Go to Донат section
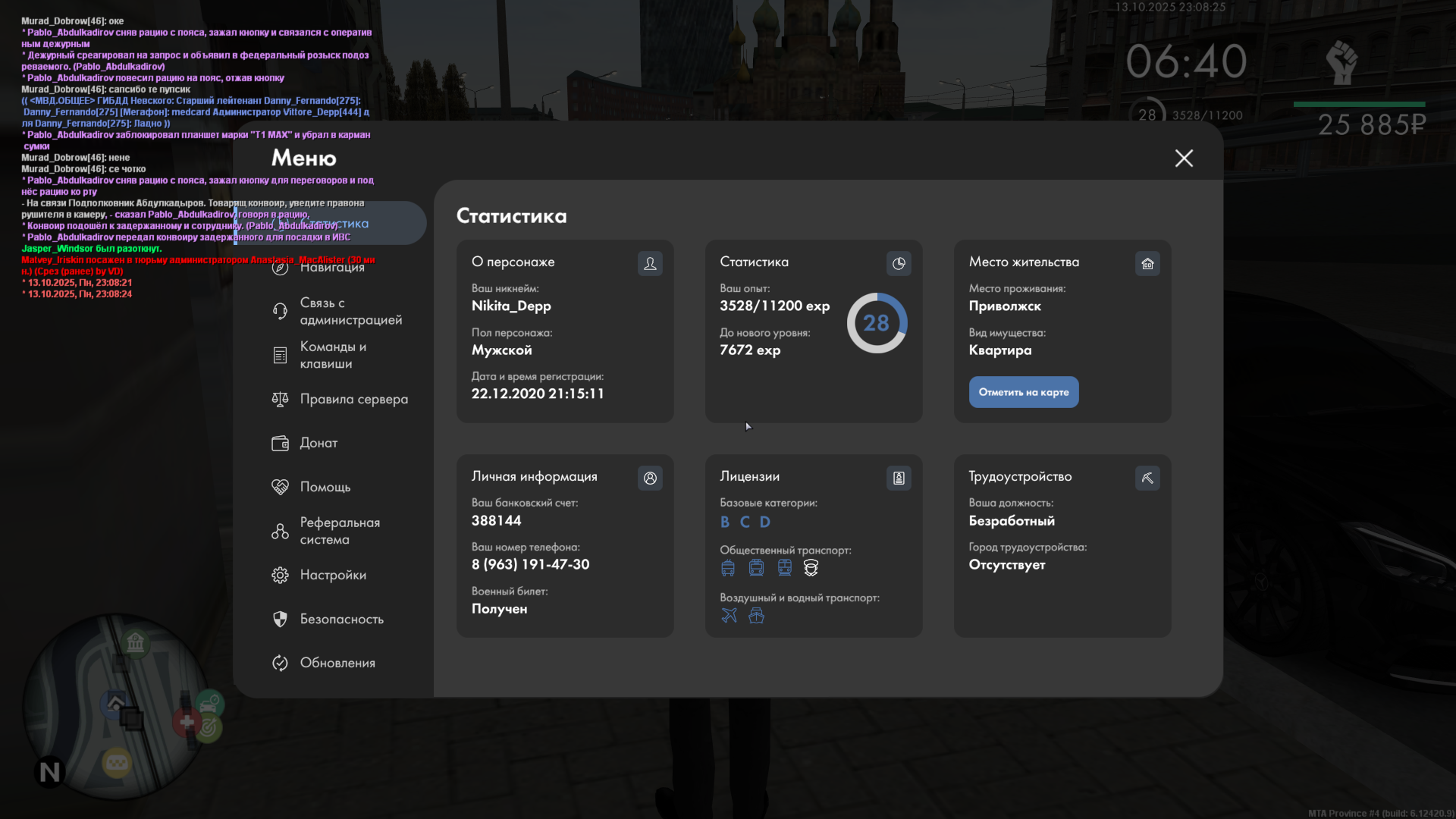 318,443
